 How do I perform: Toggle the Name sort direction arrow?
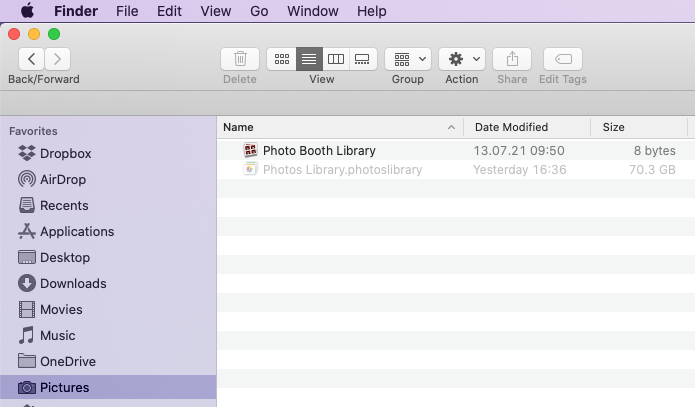point(451,127)
